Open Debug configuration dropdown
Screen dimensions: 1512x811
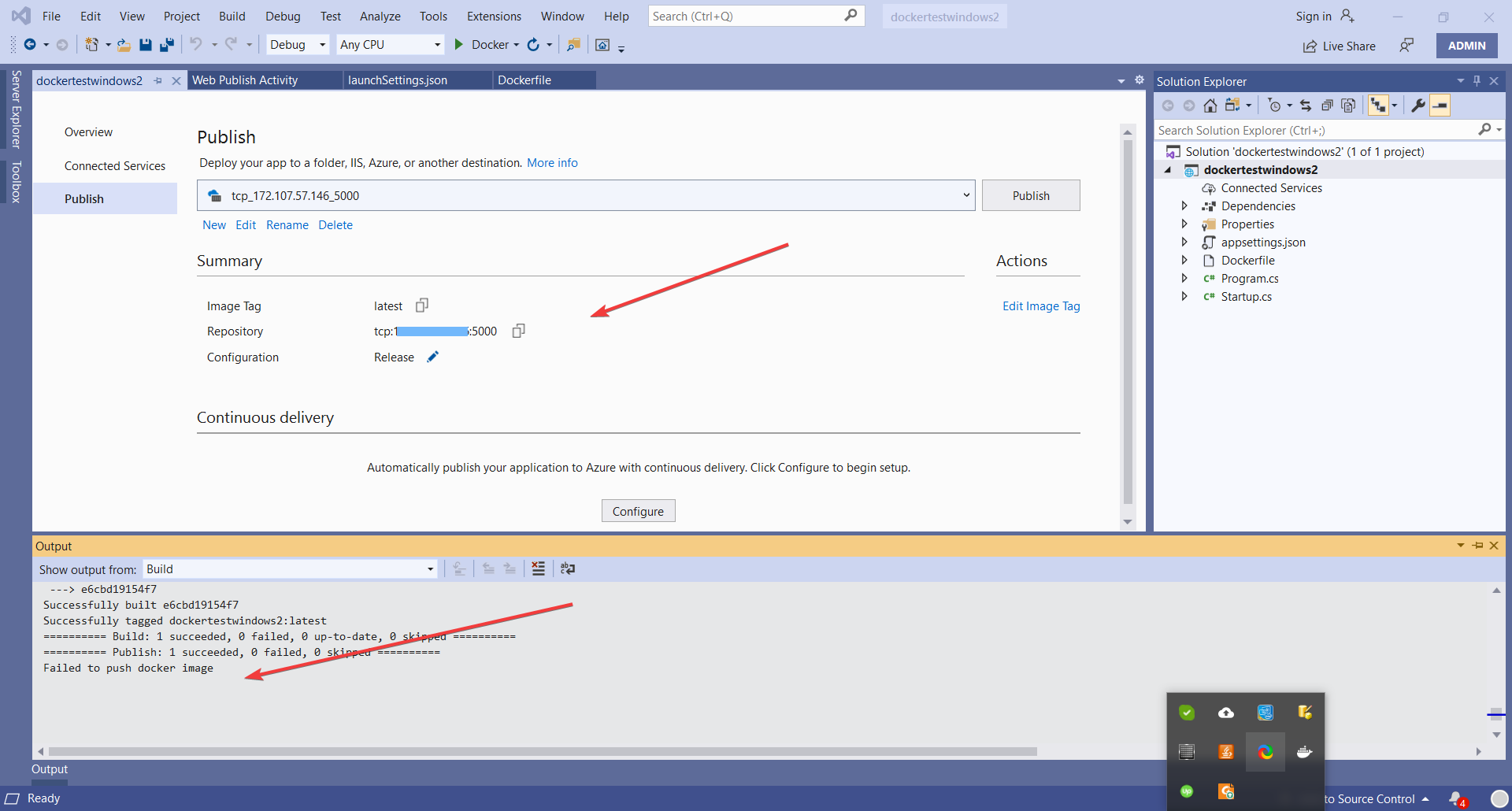(x=298, y=45)
